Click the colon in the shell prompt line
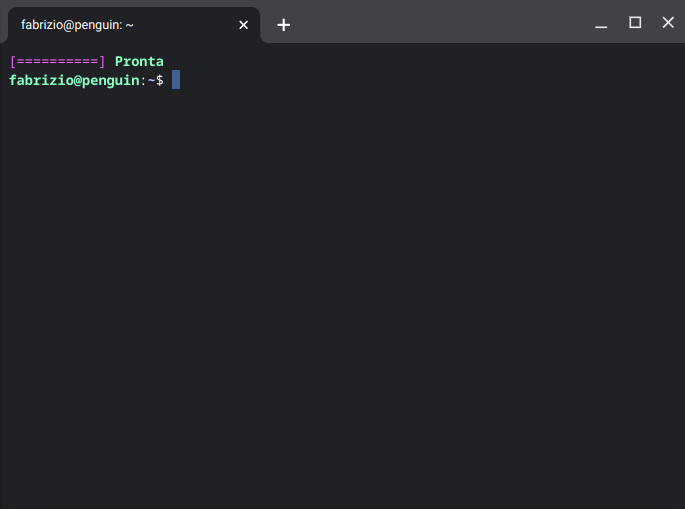This screenshot has width=685, height=509. (143, 80)
